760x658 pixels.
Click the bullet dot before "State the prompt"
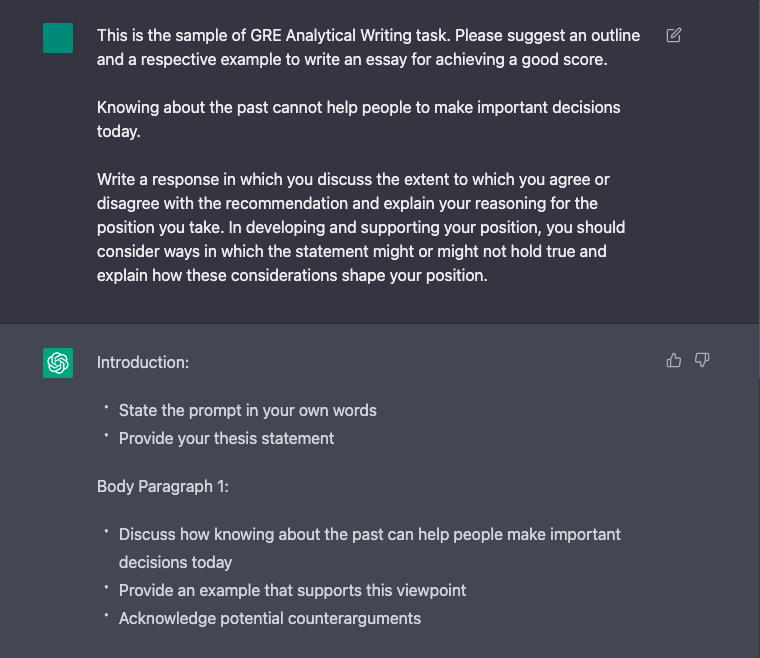click(106, 408)
